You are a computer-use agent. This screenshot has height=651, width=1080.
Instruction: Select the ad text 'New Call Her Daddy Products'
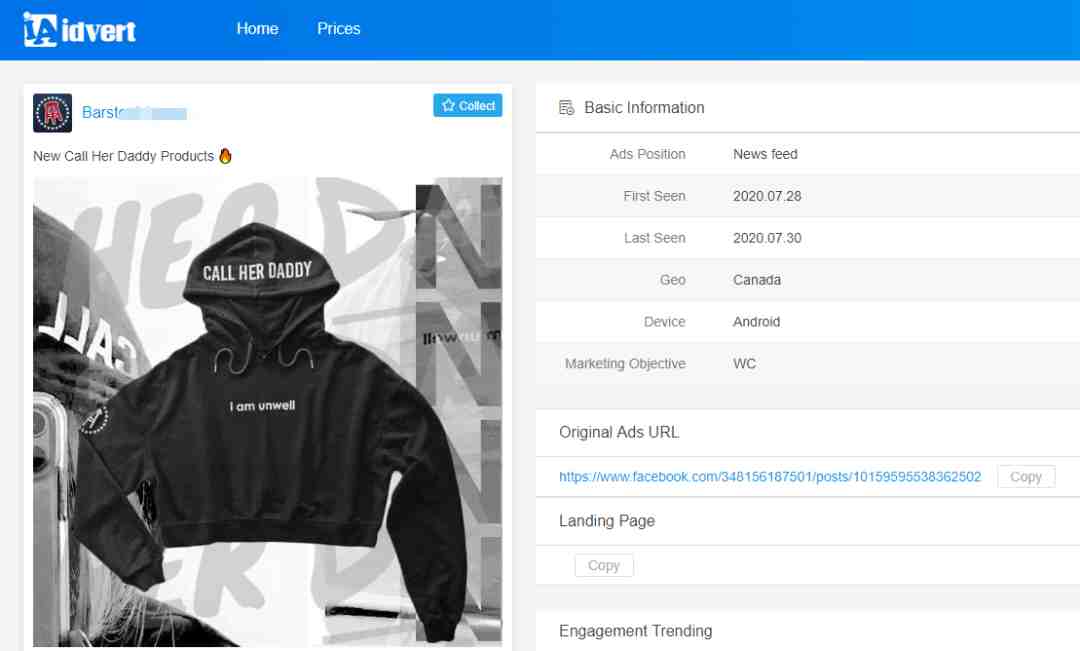123,156
